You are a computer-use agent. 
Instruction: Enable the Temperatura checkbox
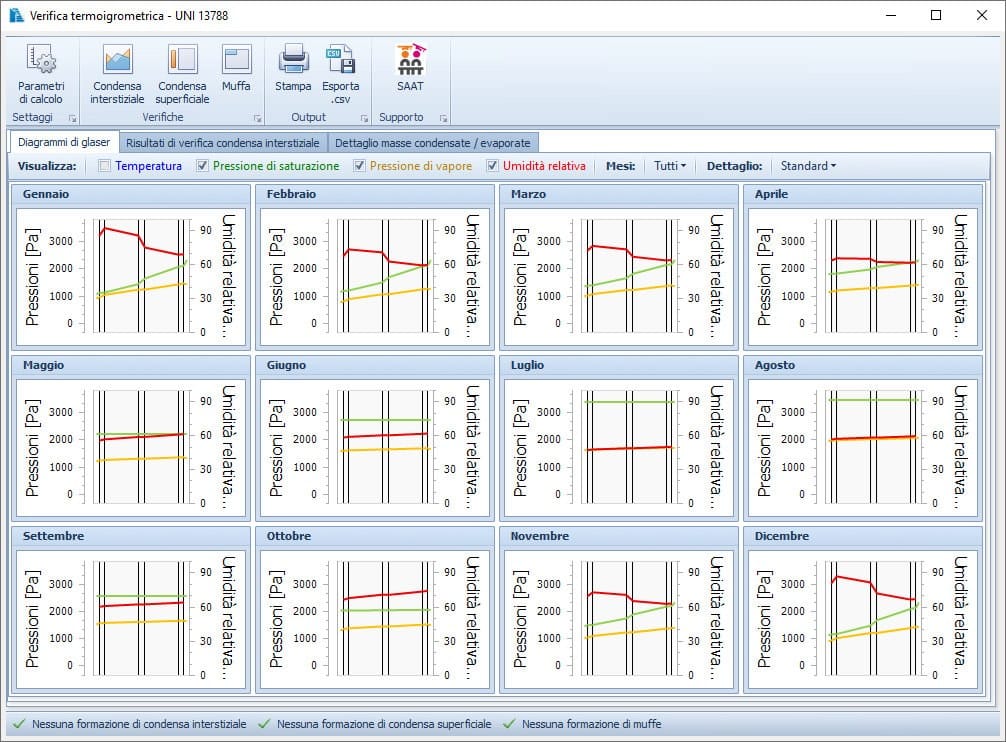click(x=106, y=166)
